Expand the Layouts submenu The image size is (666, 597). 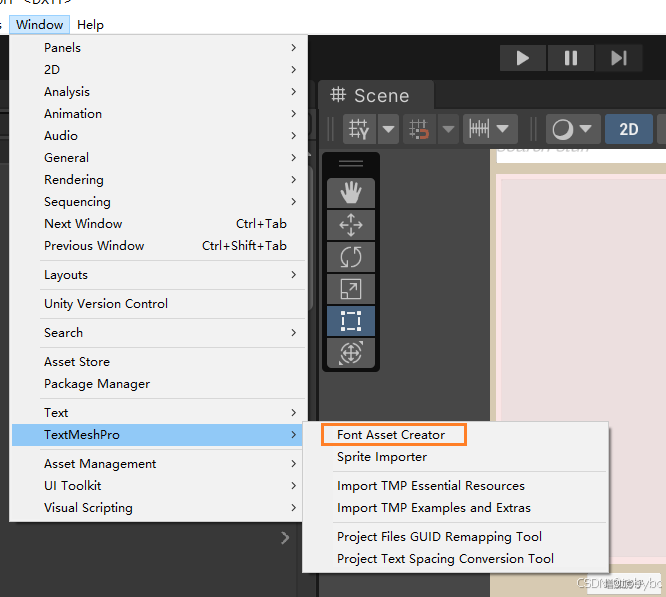point(159,275)
